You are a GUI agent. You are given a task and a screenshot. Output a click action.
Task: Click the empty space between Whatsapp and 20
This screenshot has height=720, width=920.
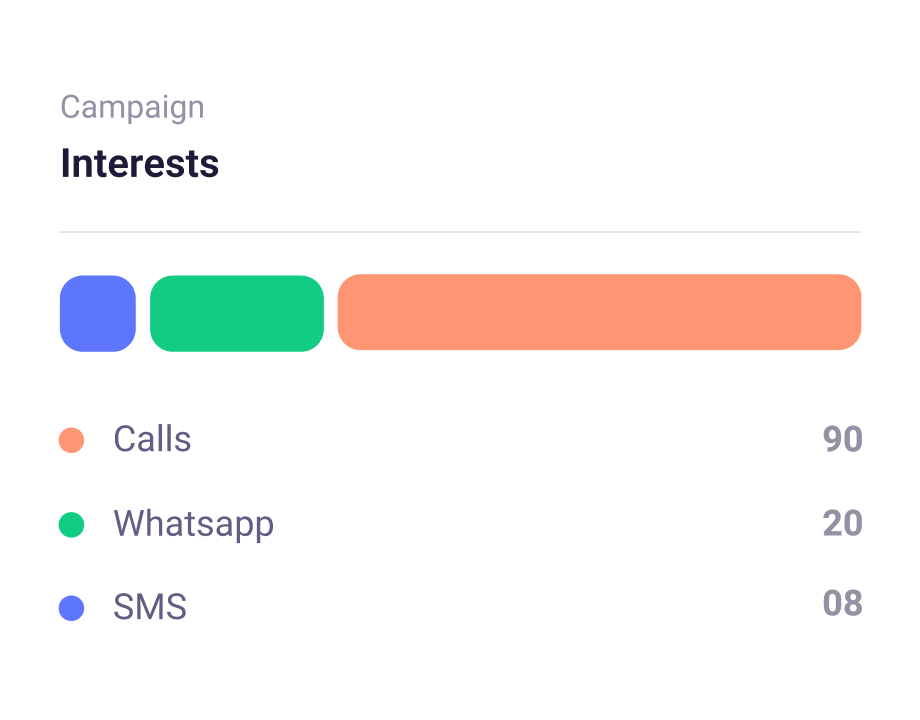540,524
